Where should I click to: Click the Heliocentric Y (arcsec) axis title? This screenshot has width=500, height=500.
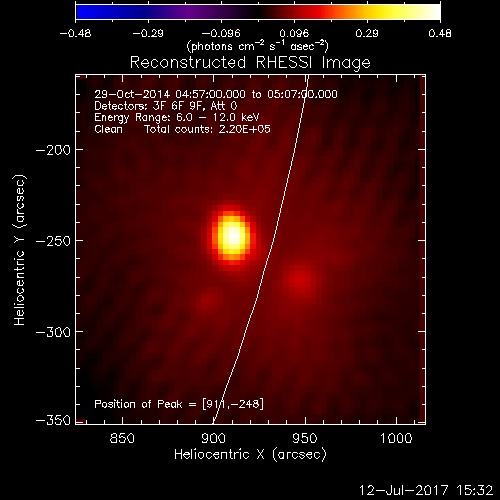pyautogui.click(x=19, y=250)
